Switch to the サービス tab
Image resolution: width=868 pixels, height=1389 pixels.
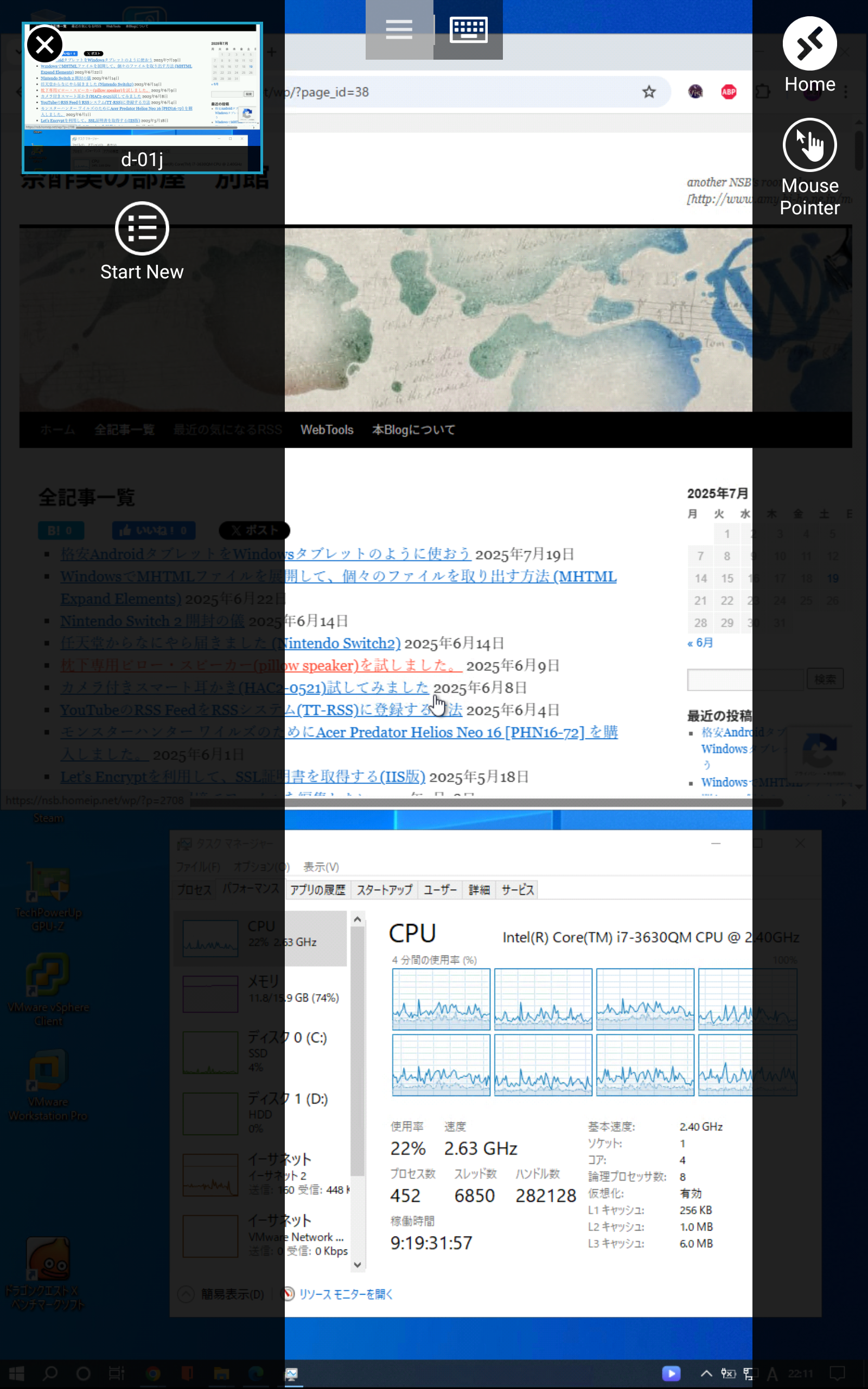(517, 890)
